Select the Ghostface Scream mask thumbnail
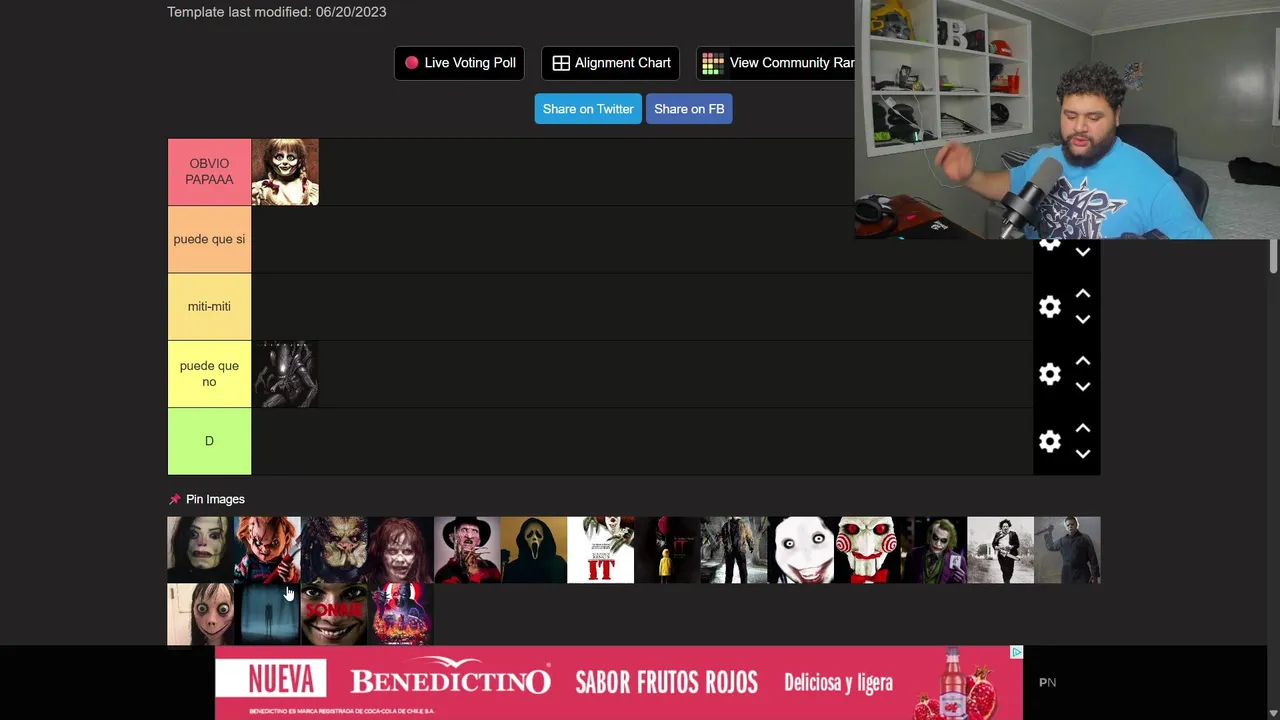This screenshot has width=1280, height=720. coord(534,550)
